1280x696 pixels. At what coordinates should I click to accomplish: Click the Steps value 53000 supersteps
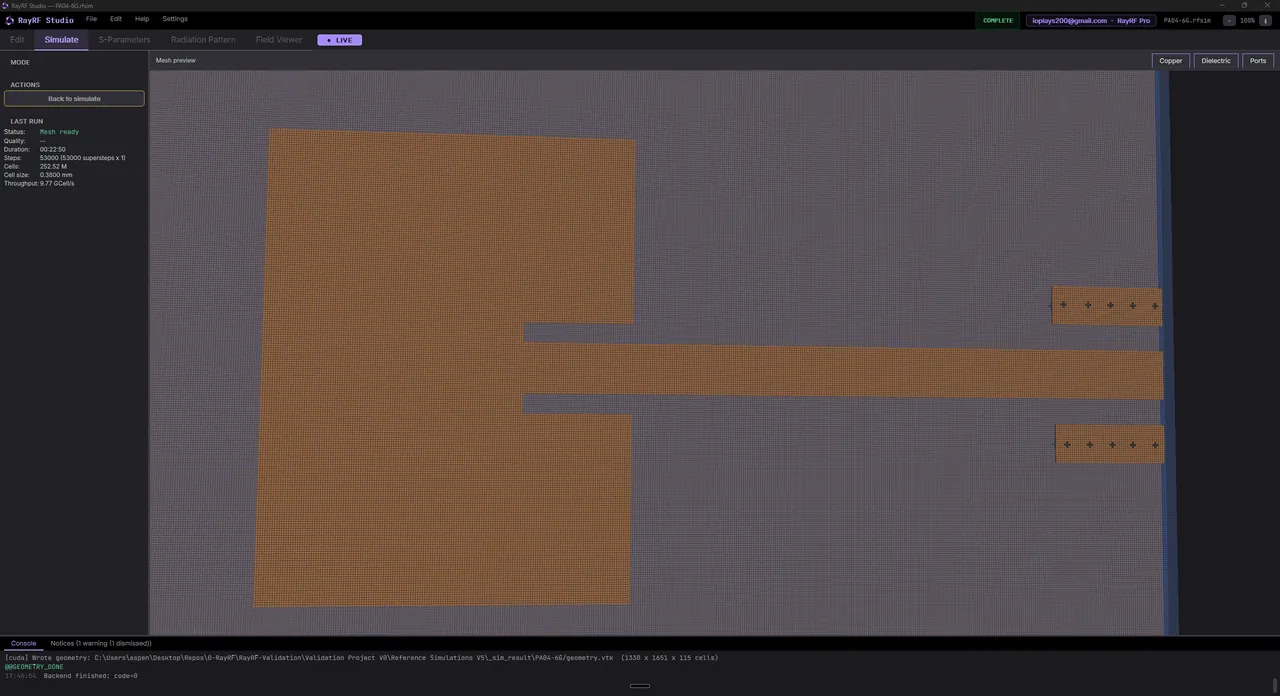(x=83, y=158)
